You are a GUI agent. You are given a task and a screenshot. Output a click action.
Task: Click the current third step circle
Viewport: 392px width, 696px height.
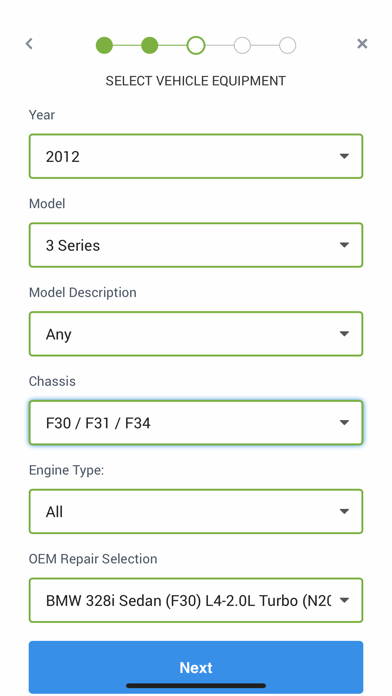point(196,45)
